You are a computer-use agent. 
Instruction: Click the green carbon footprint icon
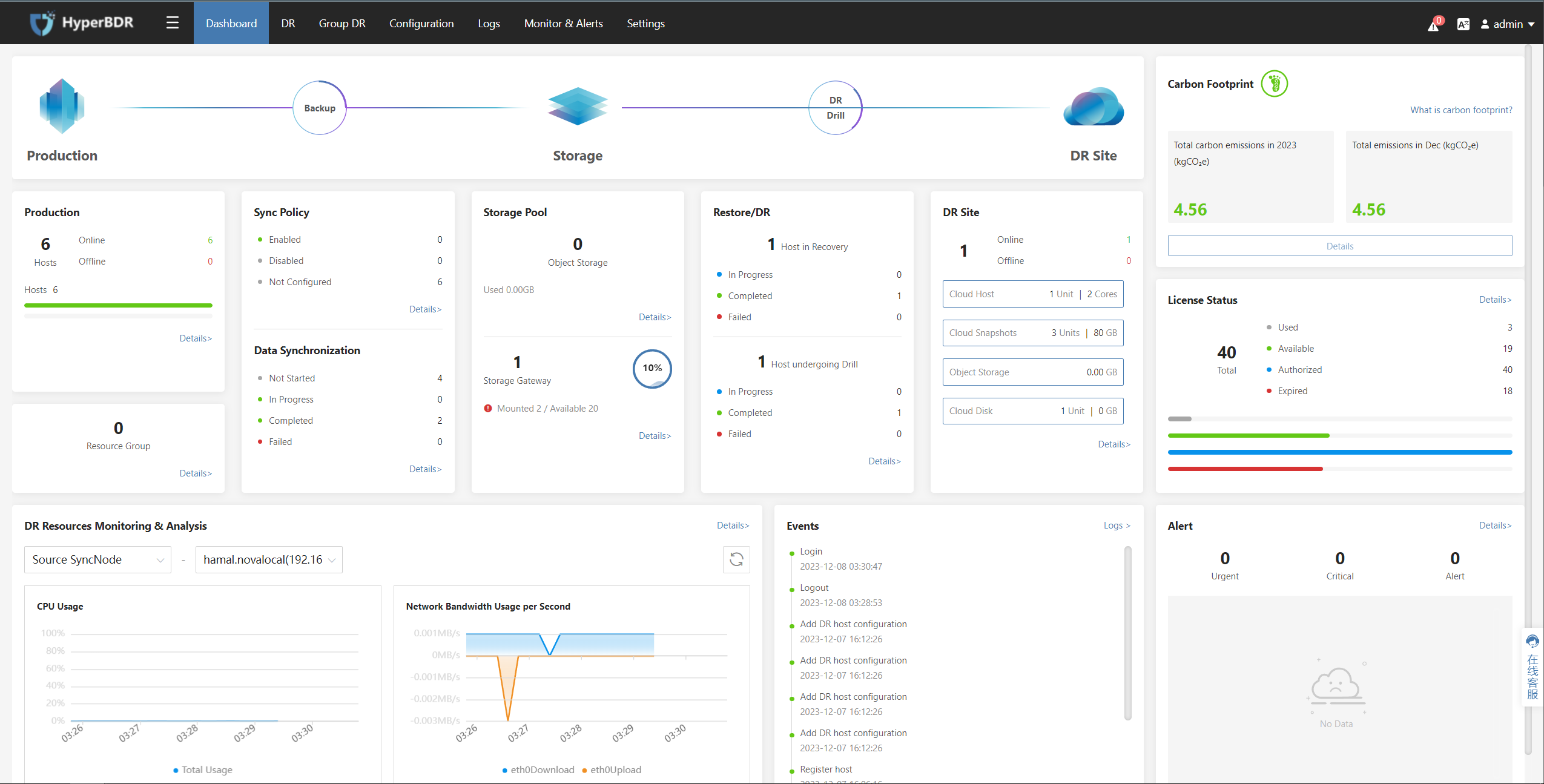click(1274, 84)
